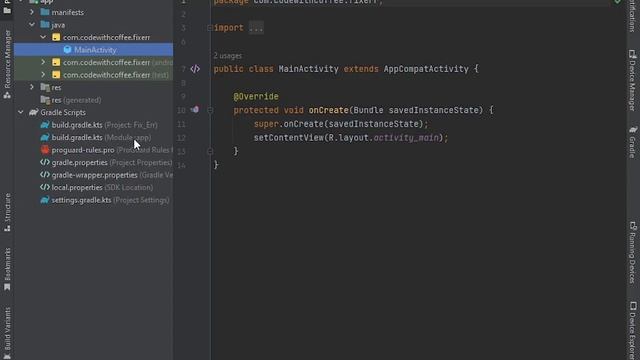This screenshot has height=360, width=640.
Task: Open the Gradle side panel
Action: (x=633, y=142)
